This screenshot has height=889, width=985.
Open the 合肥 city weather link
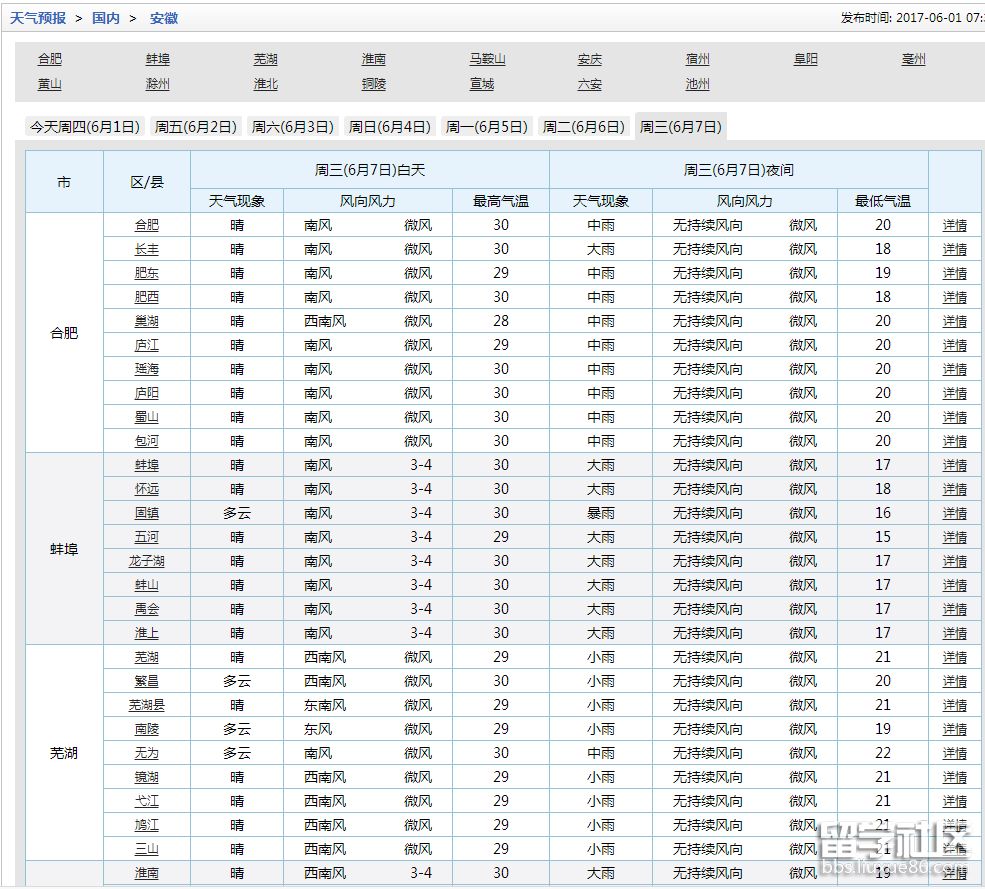pyautogui.click(x=50, y=59)
